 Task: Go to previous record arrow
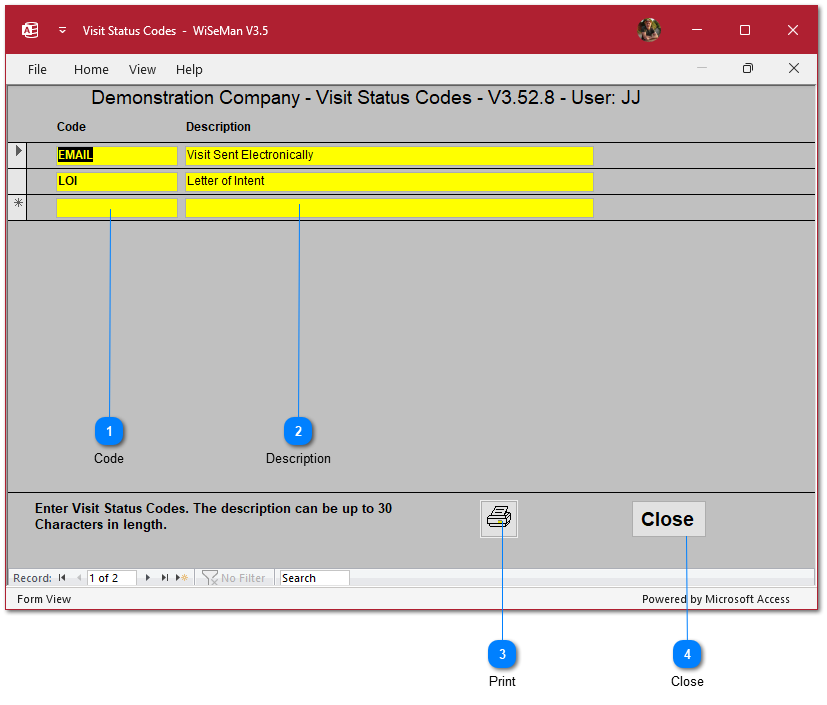point(79,578)
